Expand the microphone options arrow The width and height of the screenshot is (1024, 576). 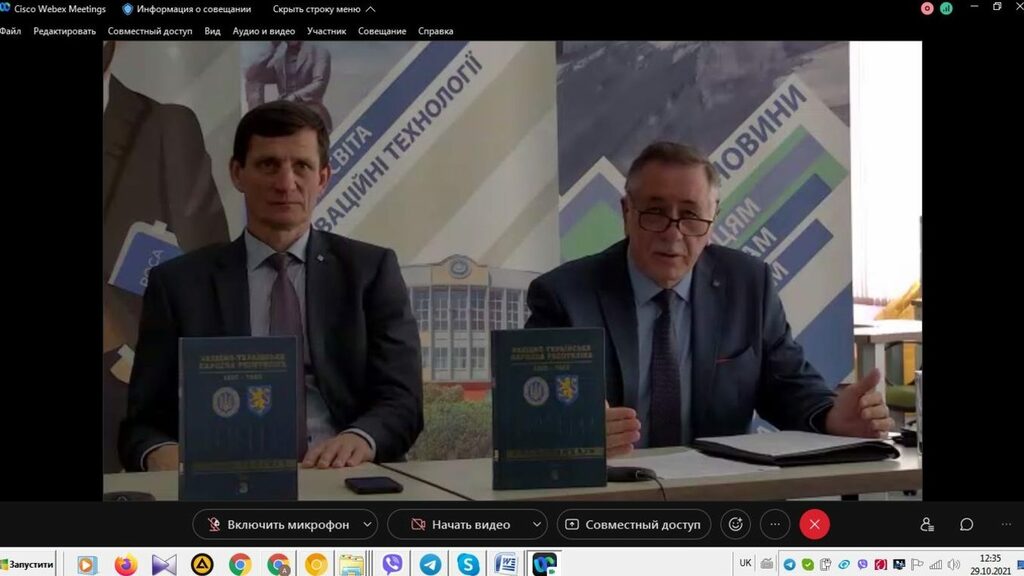[368, 524]
